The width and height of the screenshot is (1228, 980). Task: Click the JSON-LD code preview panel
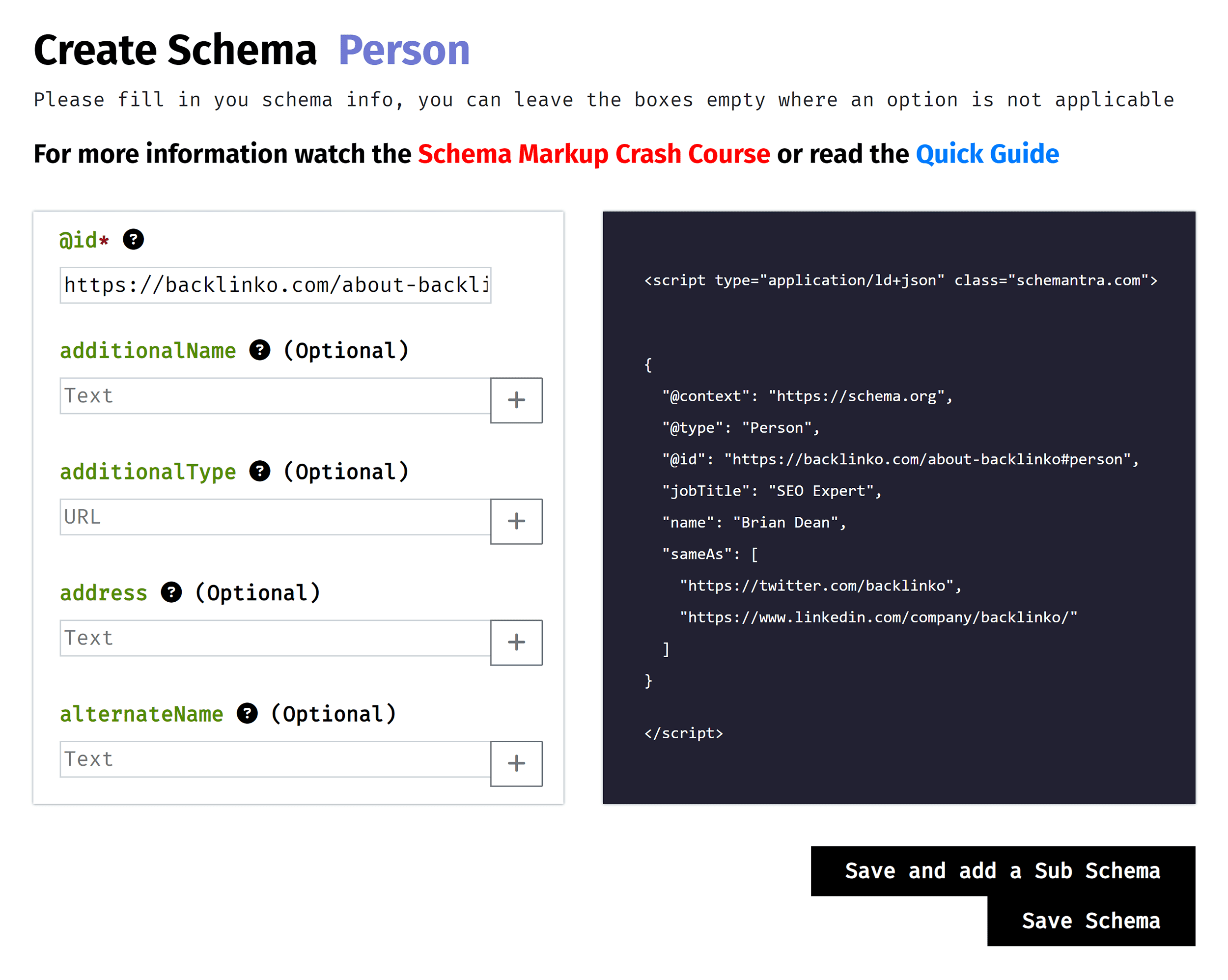(899, 507)
